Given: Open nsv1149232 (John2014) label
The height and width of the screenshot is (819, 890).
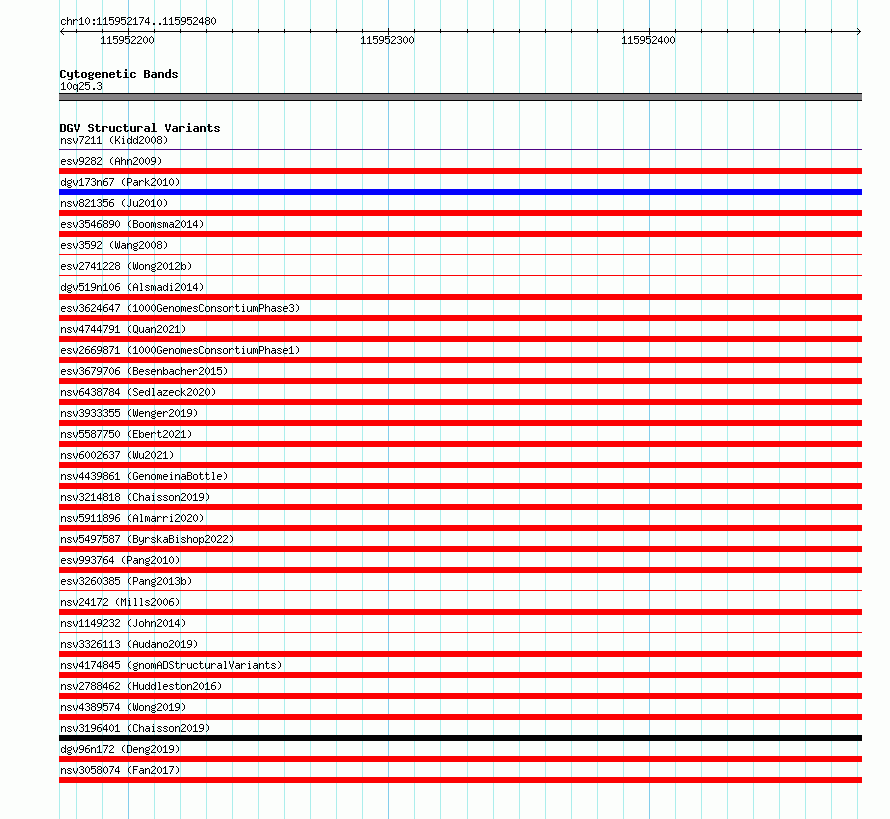Looking at the screenshot, I should pyautogui.click(x=123, y=623).
